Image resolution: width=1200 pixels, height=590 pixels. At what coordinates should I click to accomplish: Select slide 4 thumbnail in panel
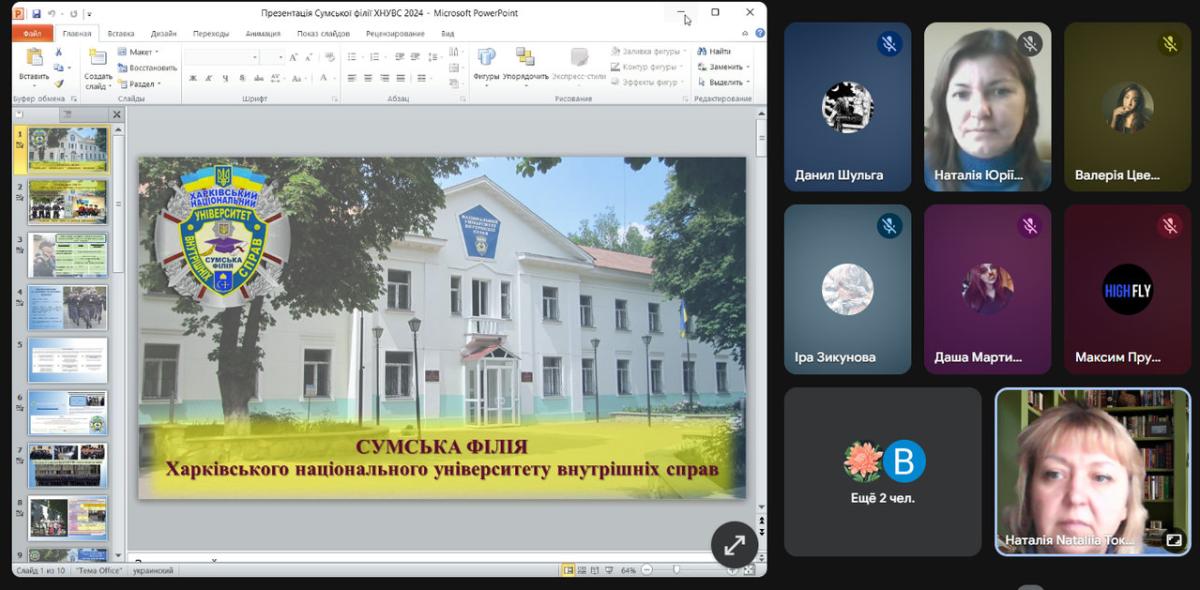(67, 307)
